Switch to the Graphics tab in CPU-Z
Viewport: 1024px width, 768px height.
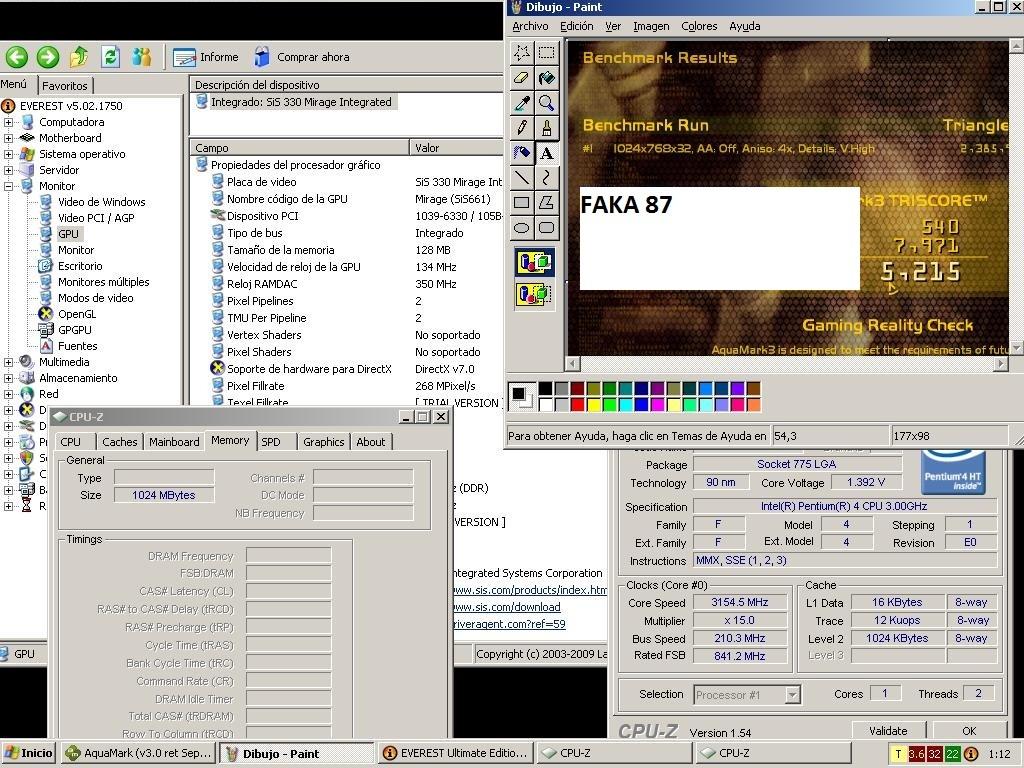[x=323, y=442]
